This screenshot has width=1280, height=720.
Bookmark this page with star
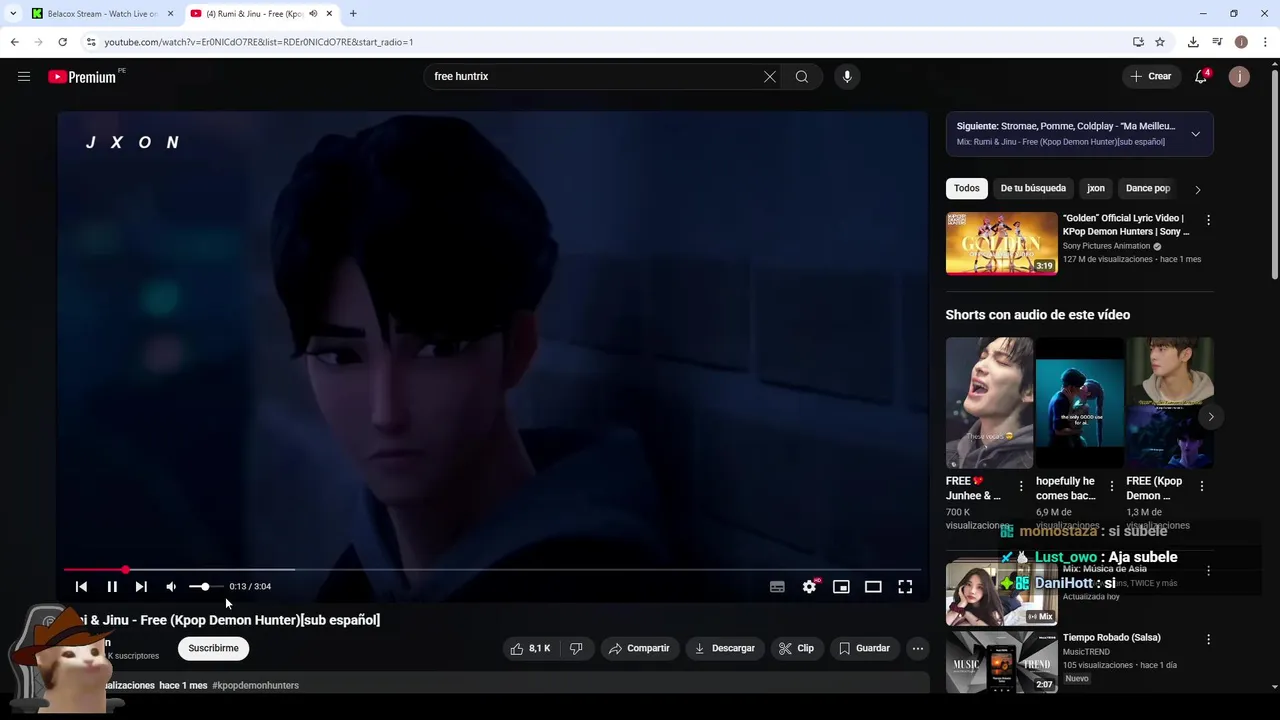coord(1160,42)
